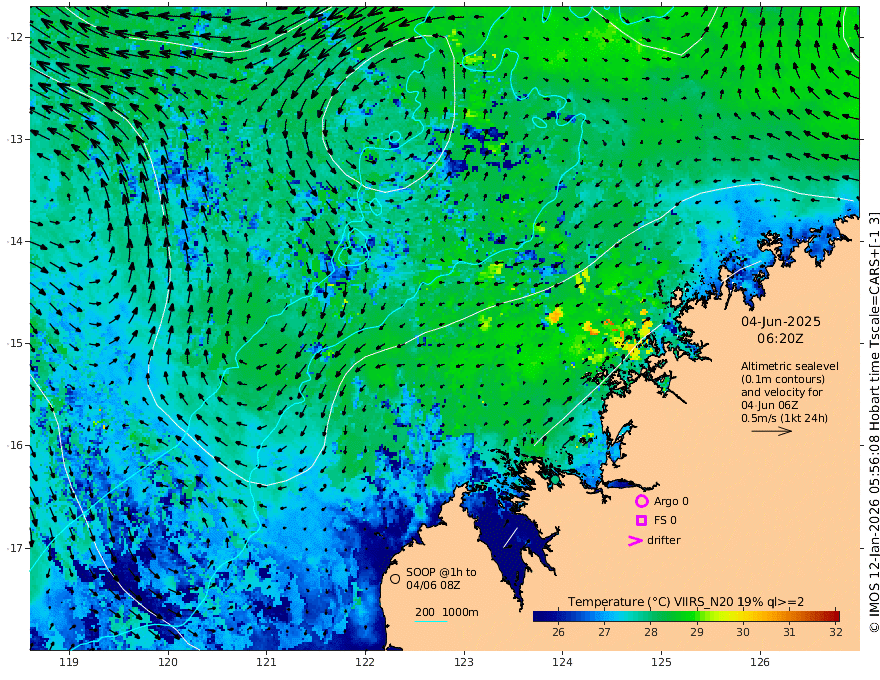Click longitude axis label 126
Image resolution: width=880 pixels, height=680 pixels.
760,663
